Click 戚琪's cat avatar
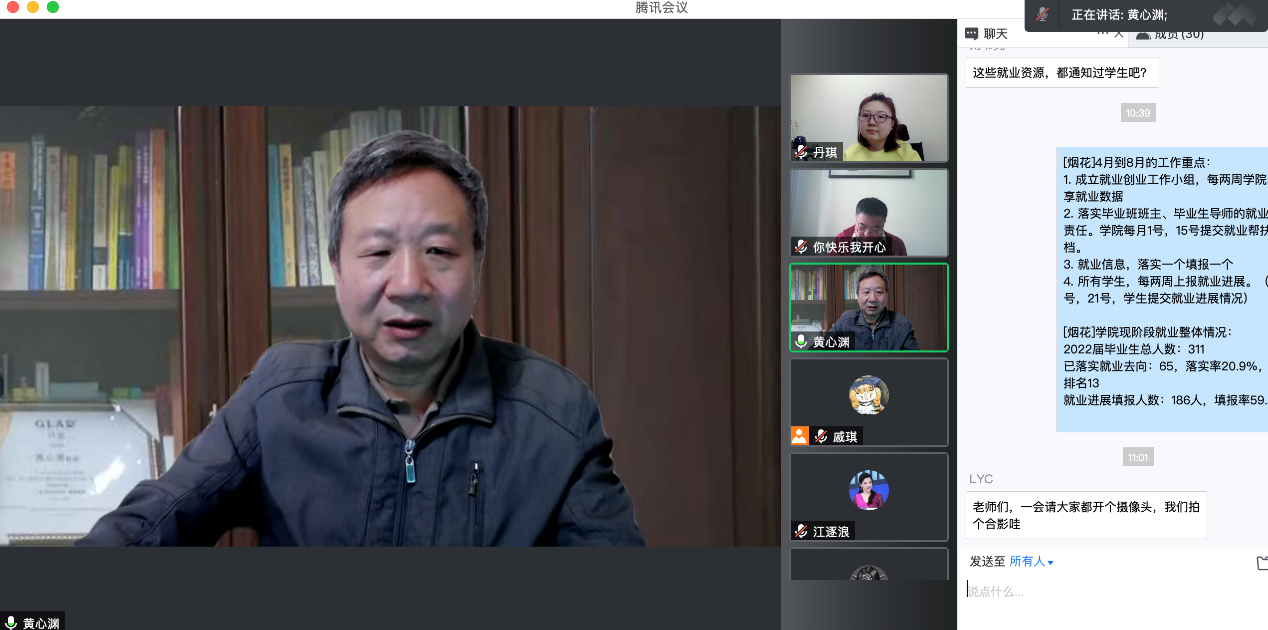 pyautogui.click(x=868, y=395)
